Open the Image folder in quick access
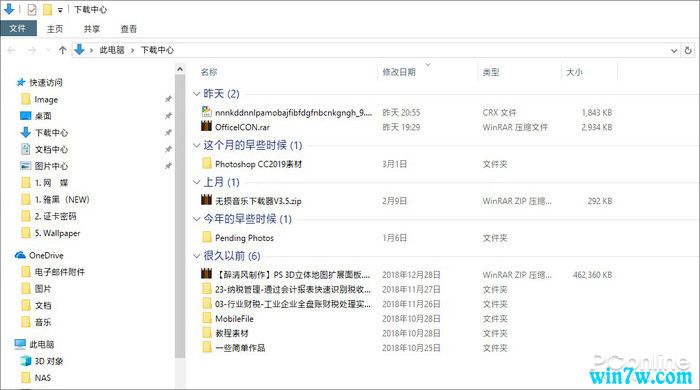This screenshot has width=700, height=390. click(46, 100)
